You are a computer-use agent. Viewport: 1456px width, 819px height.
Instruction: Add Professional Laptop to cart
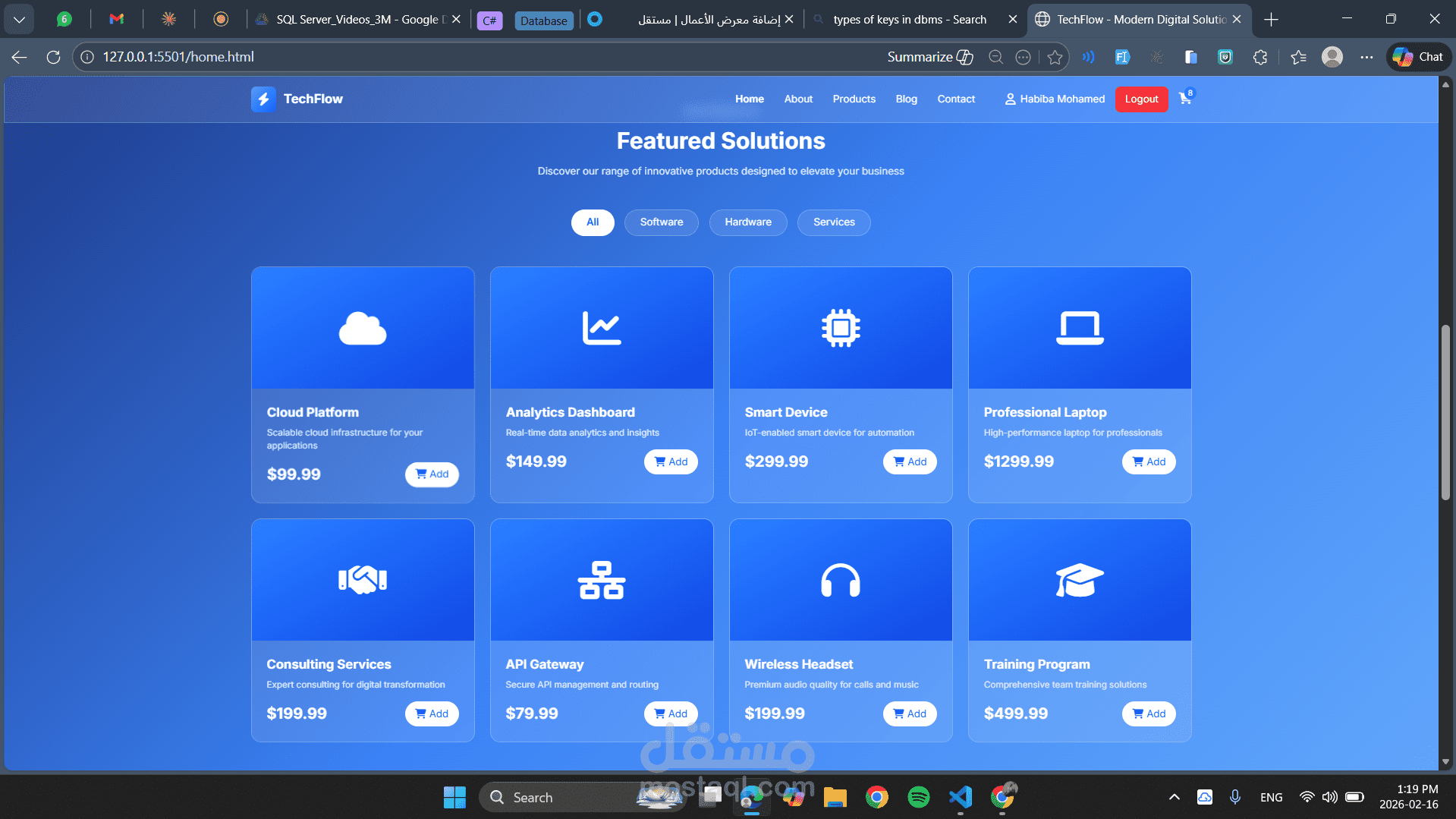[1149, 461]
